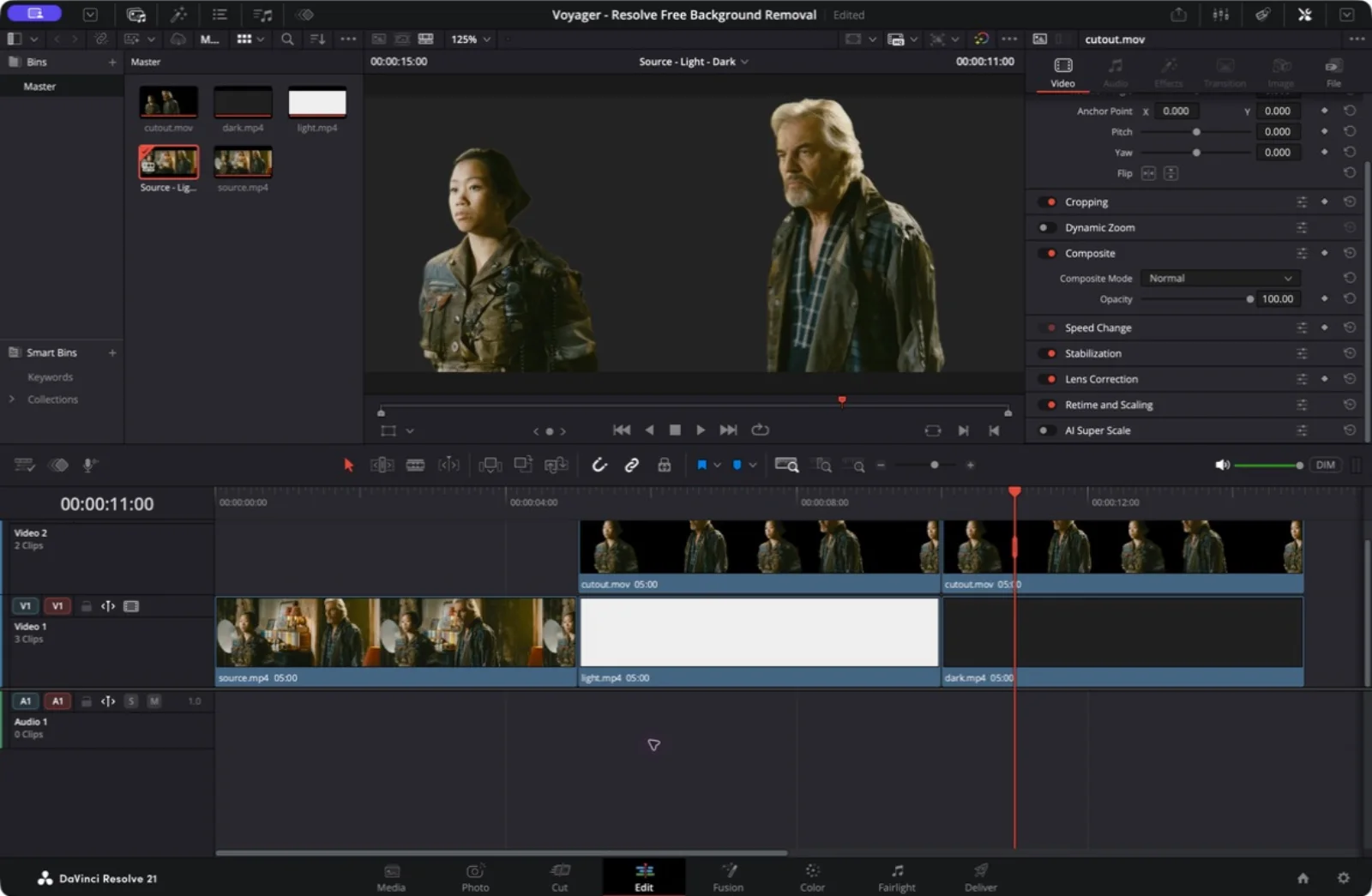Add a new Smart Bin with plus
1372x896 pixels.
112,352
